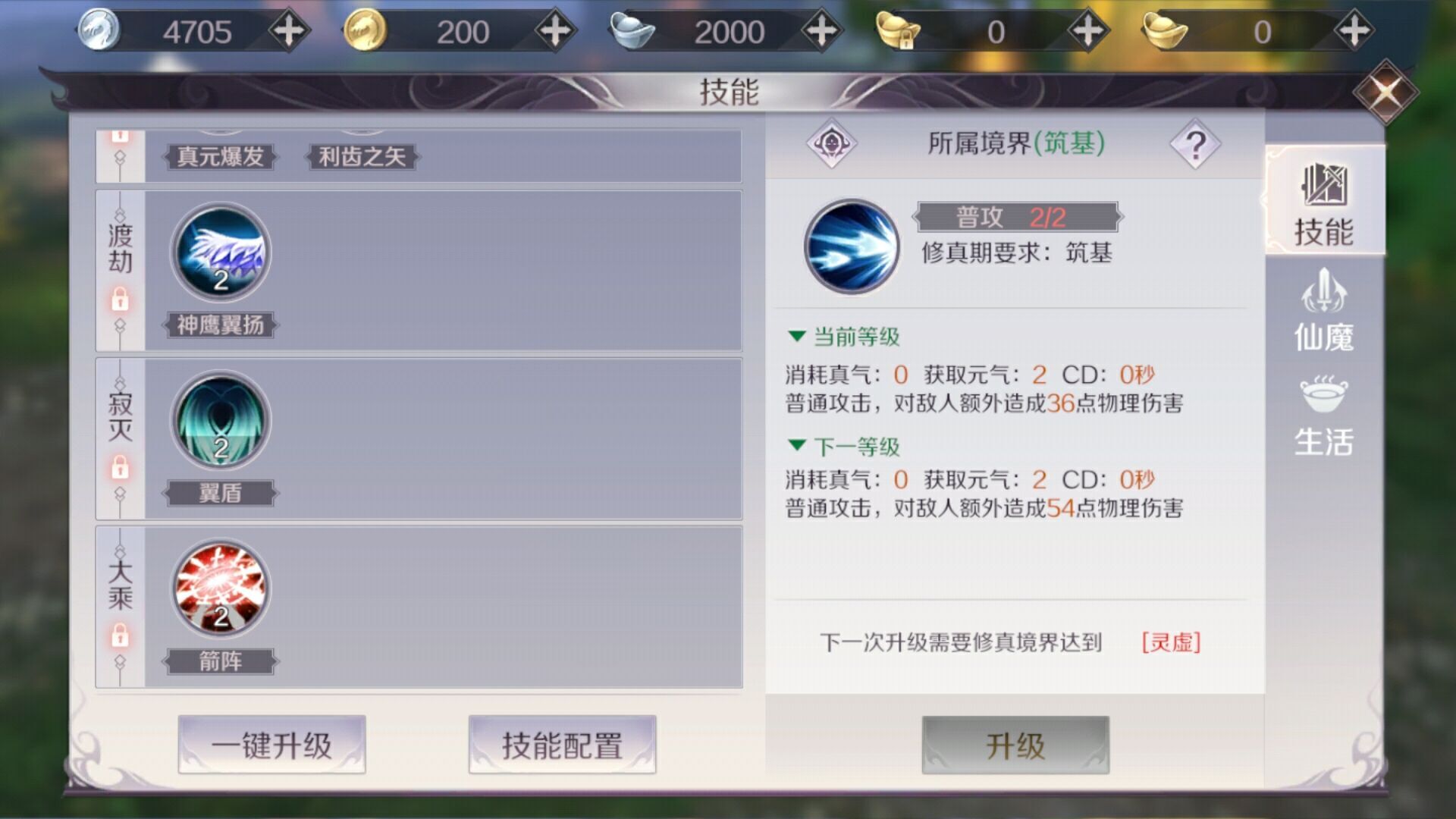The height and width of the screenshot is (819, 1456).
Task: Tap the 大乘 lock icon
Action: tap(120, 635)
